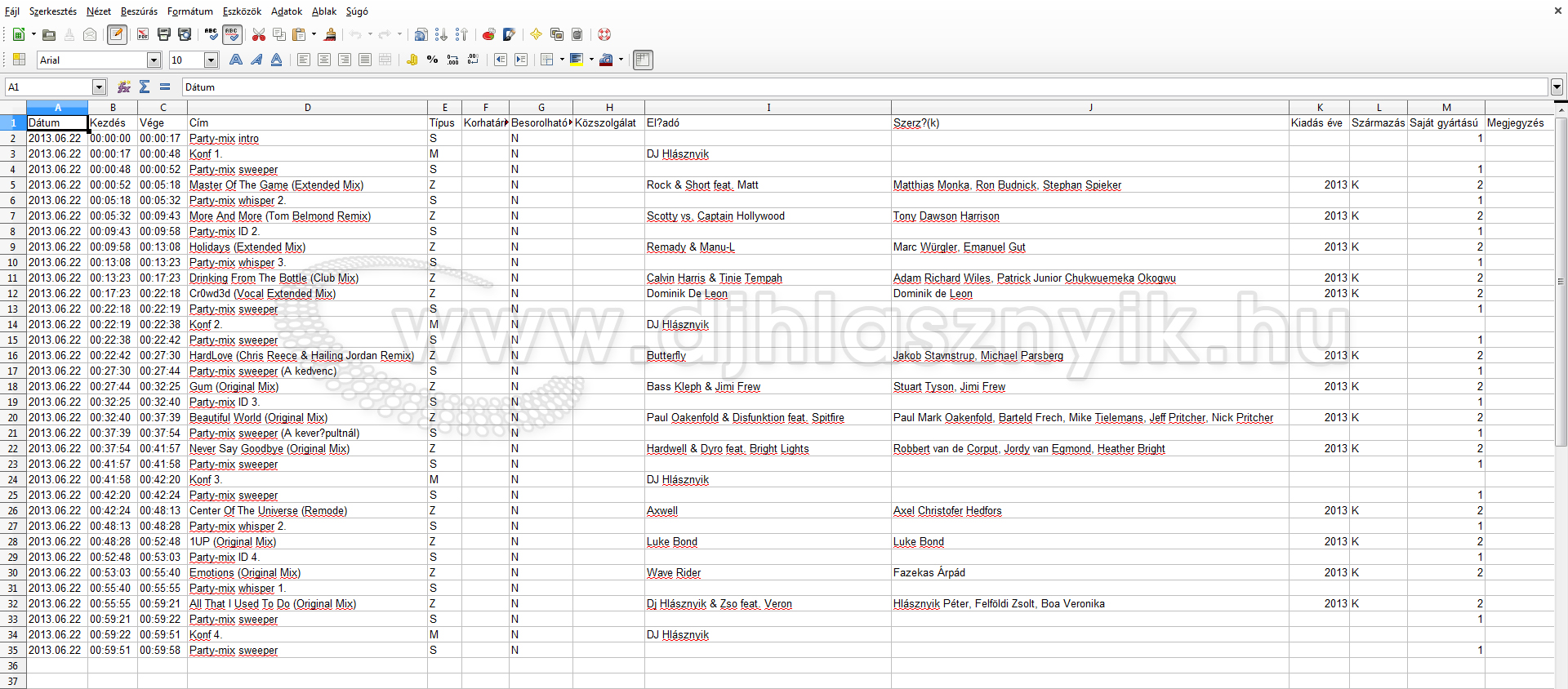Toggle Edit File mode
Viewport: 1568px width, 689px height.
pos(117,34)
